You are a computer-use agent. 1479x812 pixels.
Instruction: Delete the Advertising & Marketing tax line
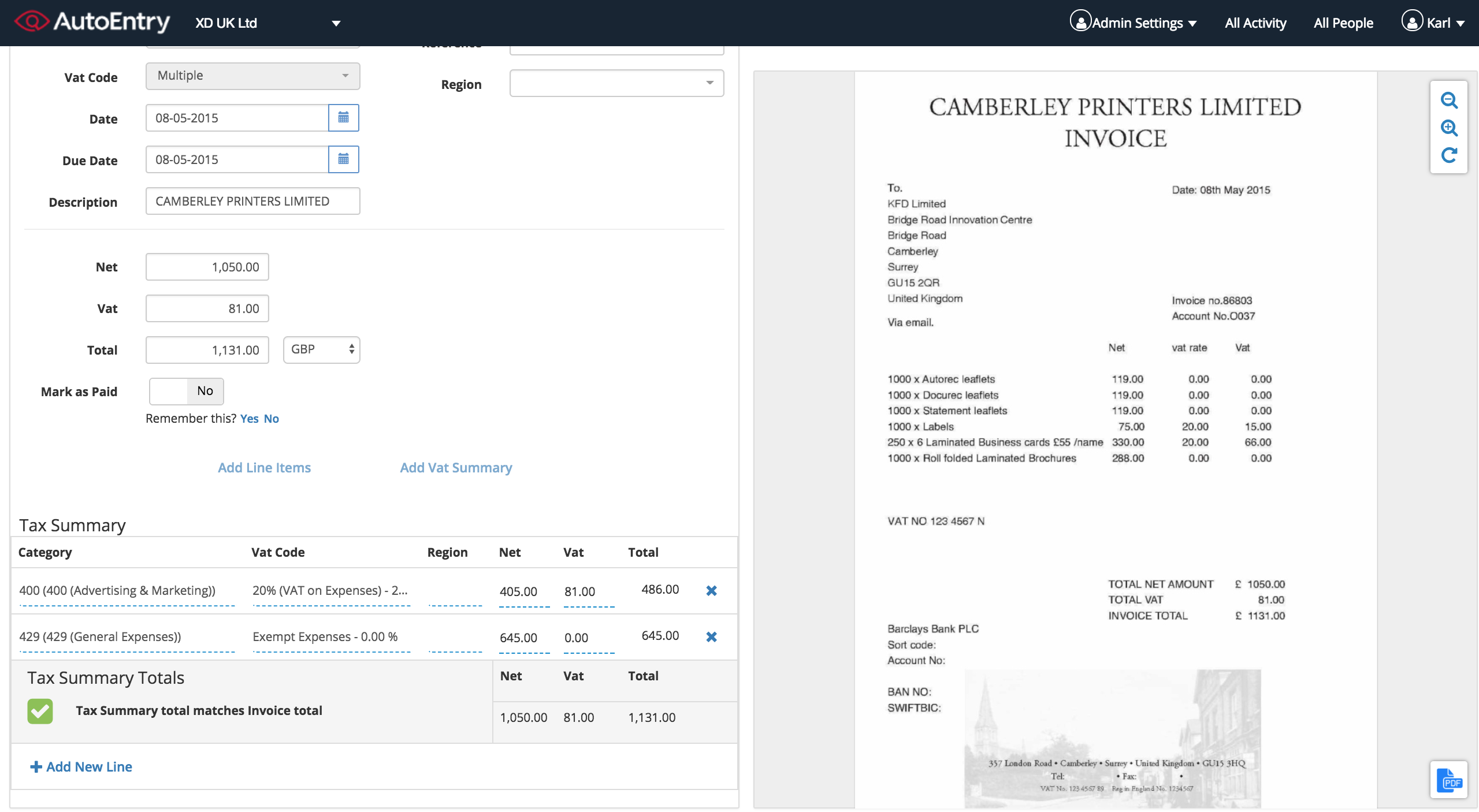711,590
